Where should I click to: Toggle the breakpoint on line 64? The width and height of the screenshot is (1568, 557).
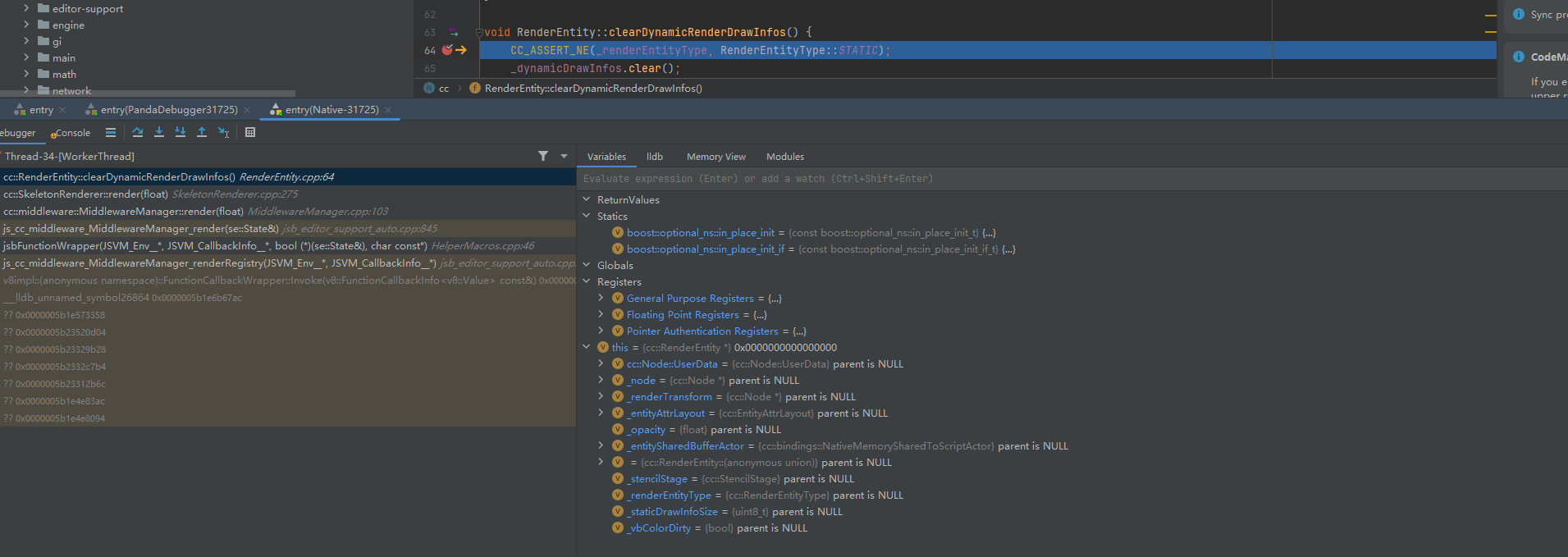pos(447,50)
